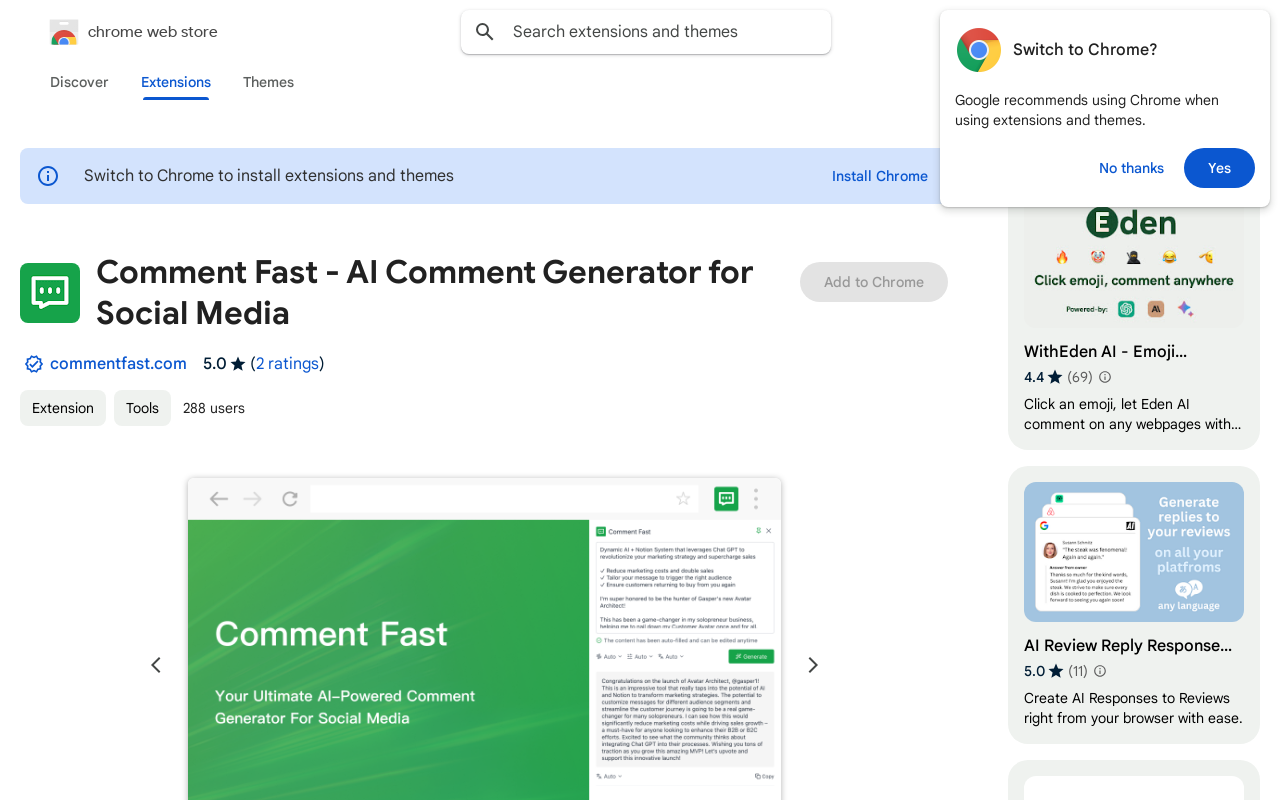Click the verified badge beside commentfast.com
Image resolution: width=1280 pixels, height=800 pixels.
[x=34, y=364]
